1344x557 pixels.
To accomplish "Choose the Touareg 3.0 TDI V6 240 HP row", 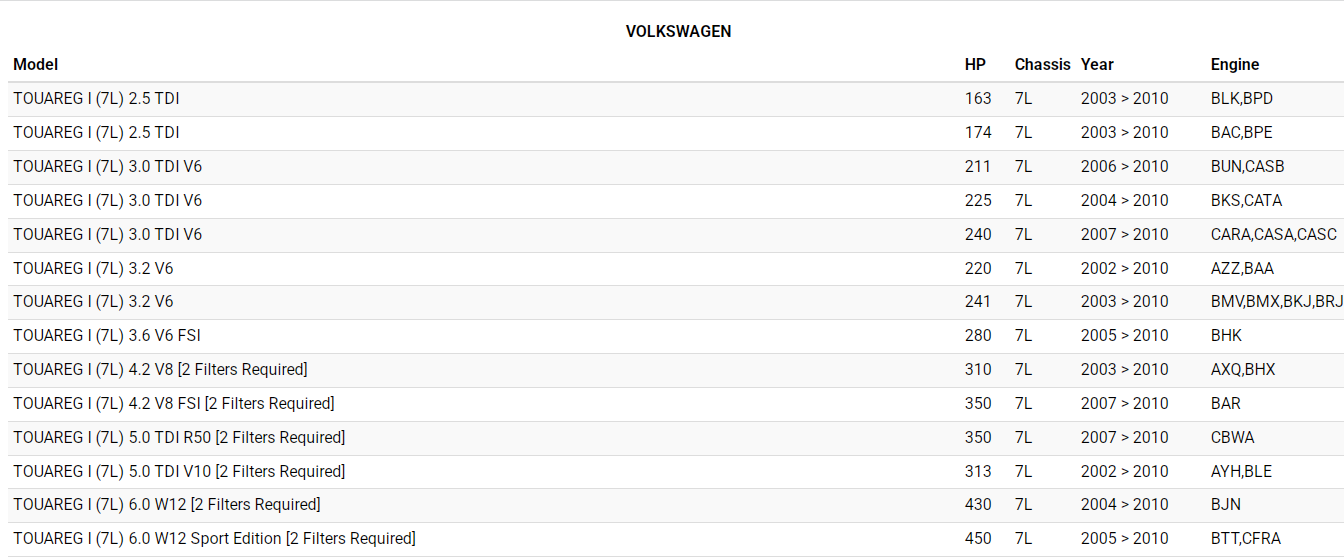I will 108,234.
